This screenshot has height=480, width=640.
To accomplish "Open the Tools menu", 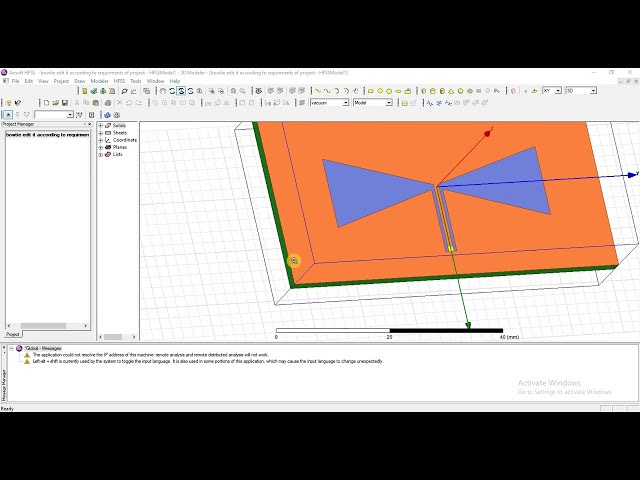I will coord(136,81).
